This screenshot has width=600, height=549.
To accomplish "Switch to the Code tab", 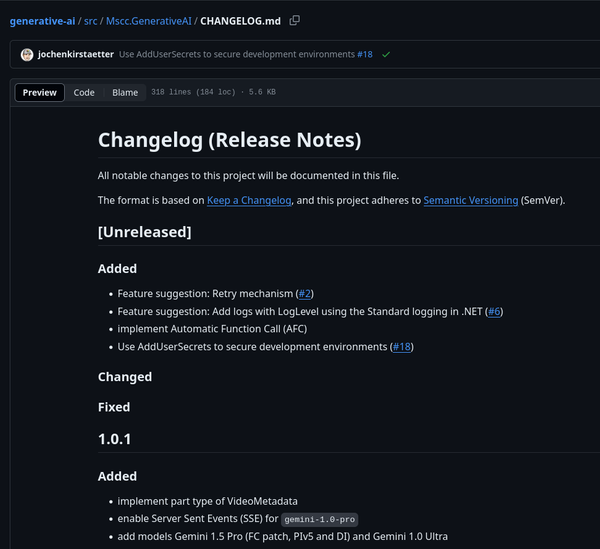I will 84,93.
